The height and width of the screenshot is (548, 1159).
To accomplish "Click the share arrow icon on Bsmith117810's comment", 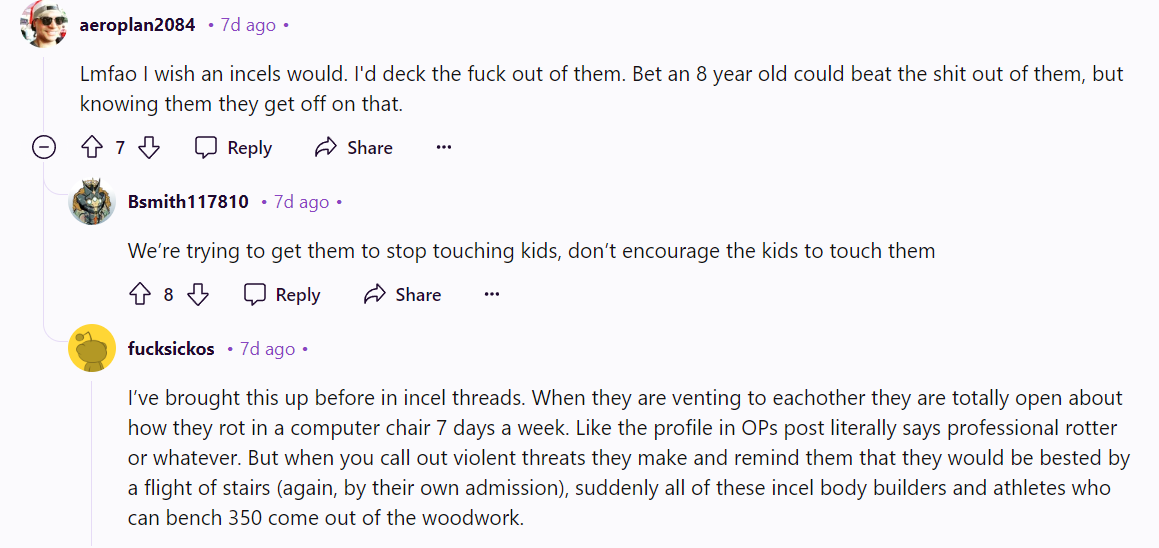I will [x=374, y=295].
